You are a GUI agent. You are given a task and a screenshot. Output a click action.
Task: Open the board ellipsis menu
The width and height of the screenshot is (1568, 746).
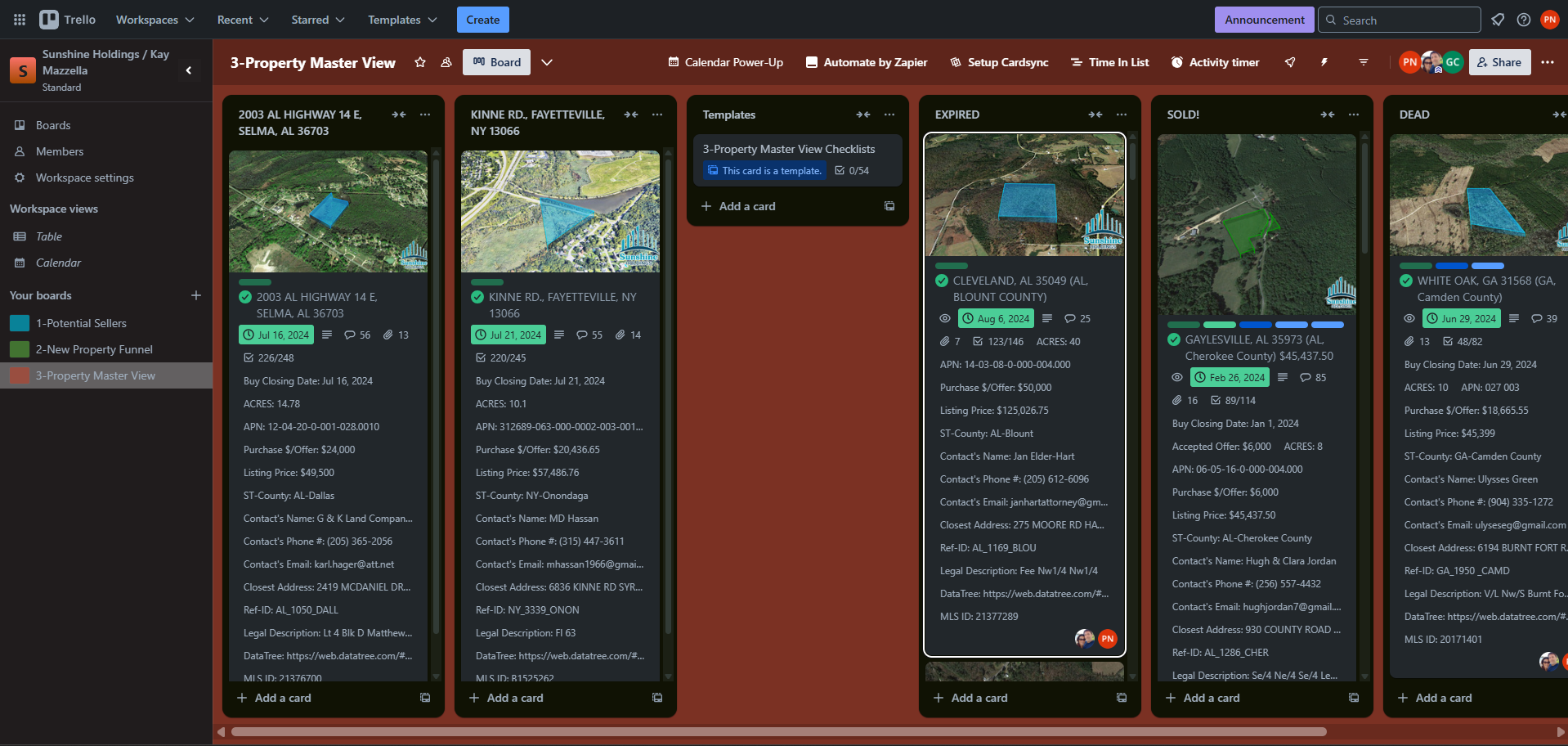pyautogui.click(x=1548, y=62)
